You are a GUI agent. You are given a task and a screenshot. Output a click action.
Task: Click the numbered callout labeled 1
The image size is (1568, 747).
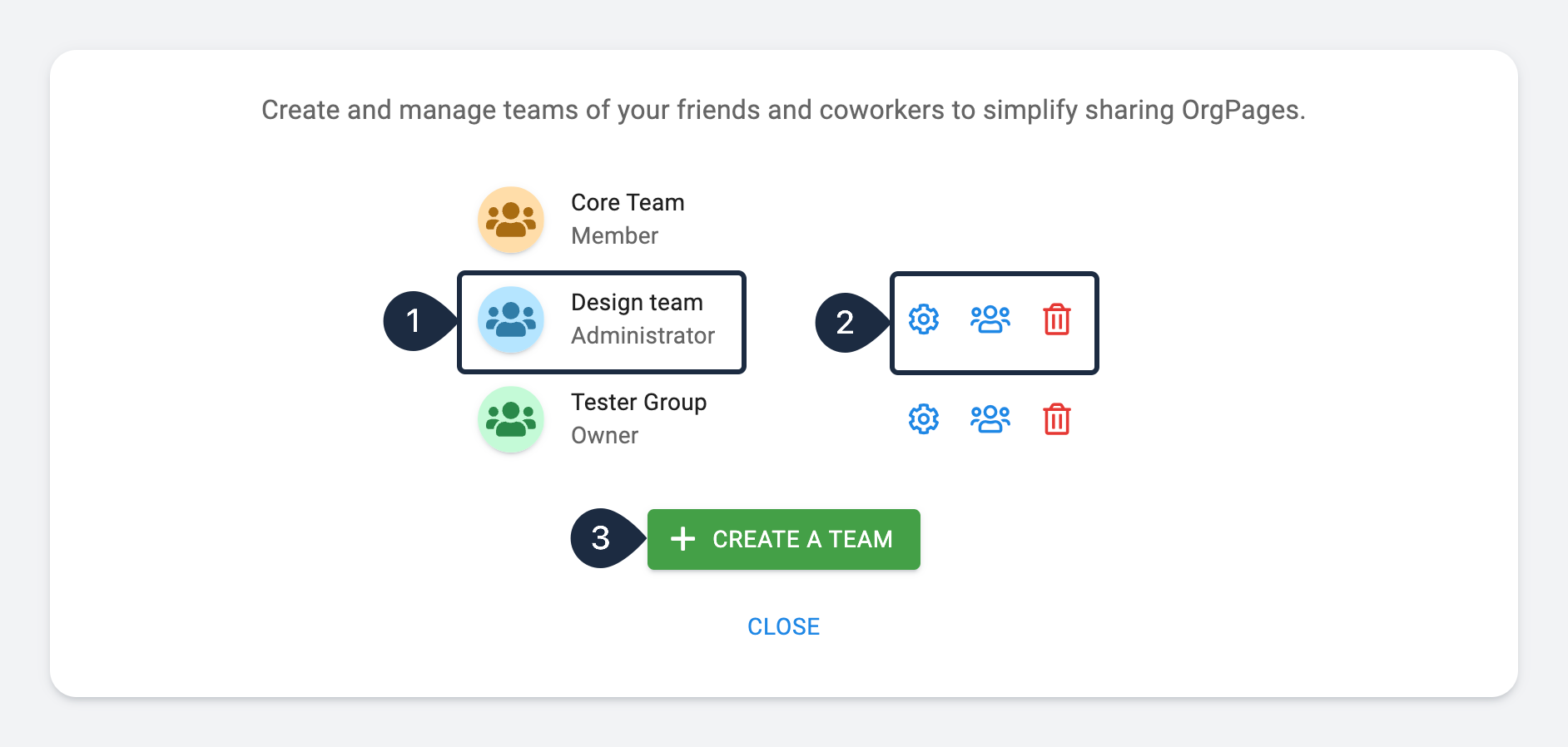414,321
